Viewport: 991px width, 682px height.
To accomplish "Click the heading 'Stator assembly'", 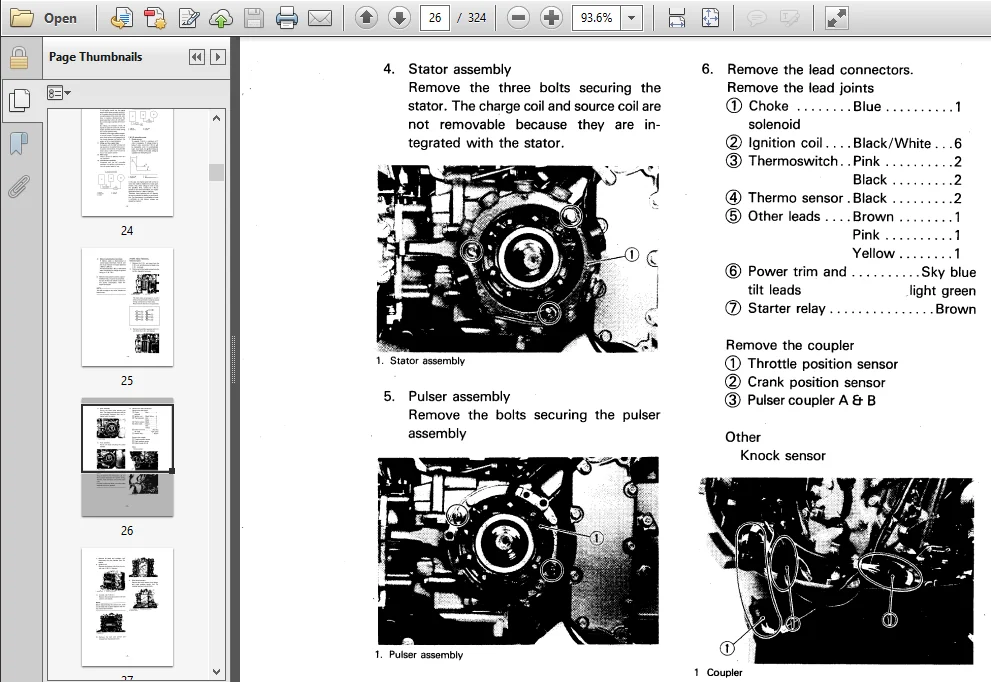I will pyautogui.click(x=459, y=69).
